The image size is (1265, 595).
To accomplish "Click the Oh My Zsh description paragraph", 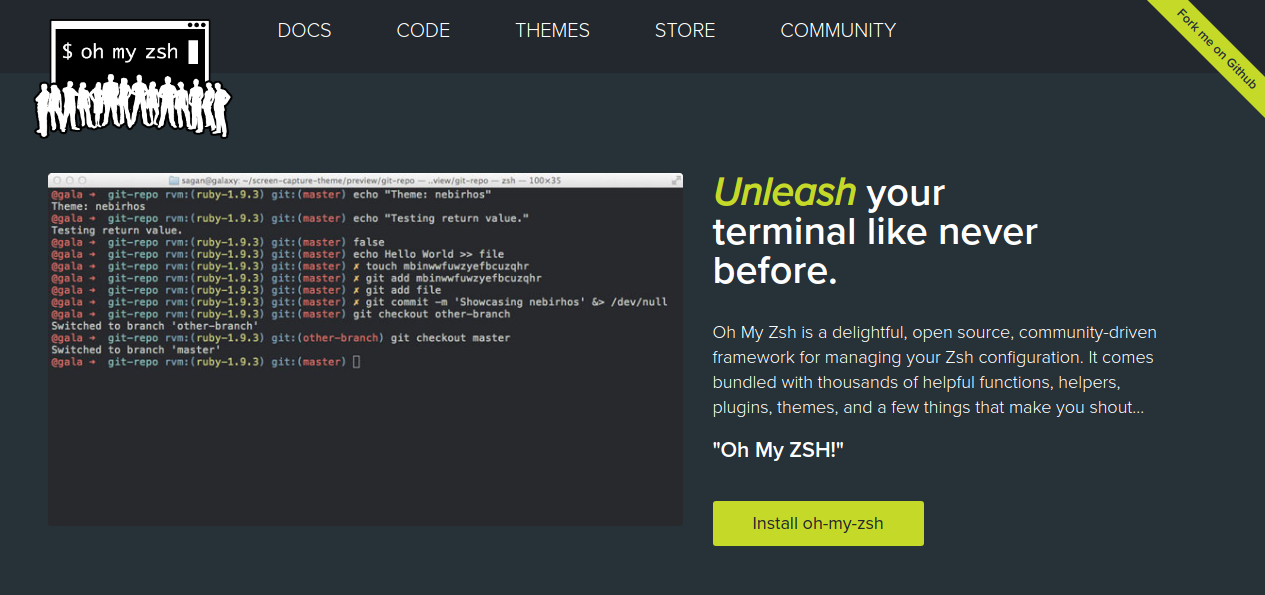I will (x=934, y=370).
